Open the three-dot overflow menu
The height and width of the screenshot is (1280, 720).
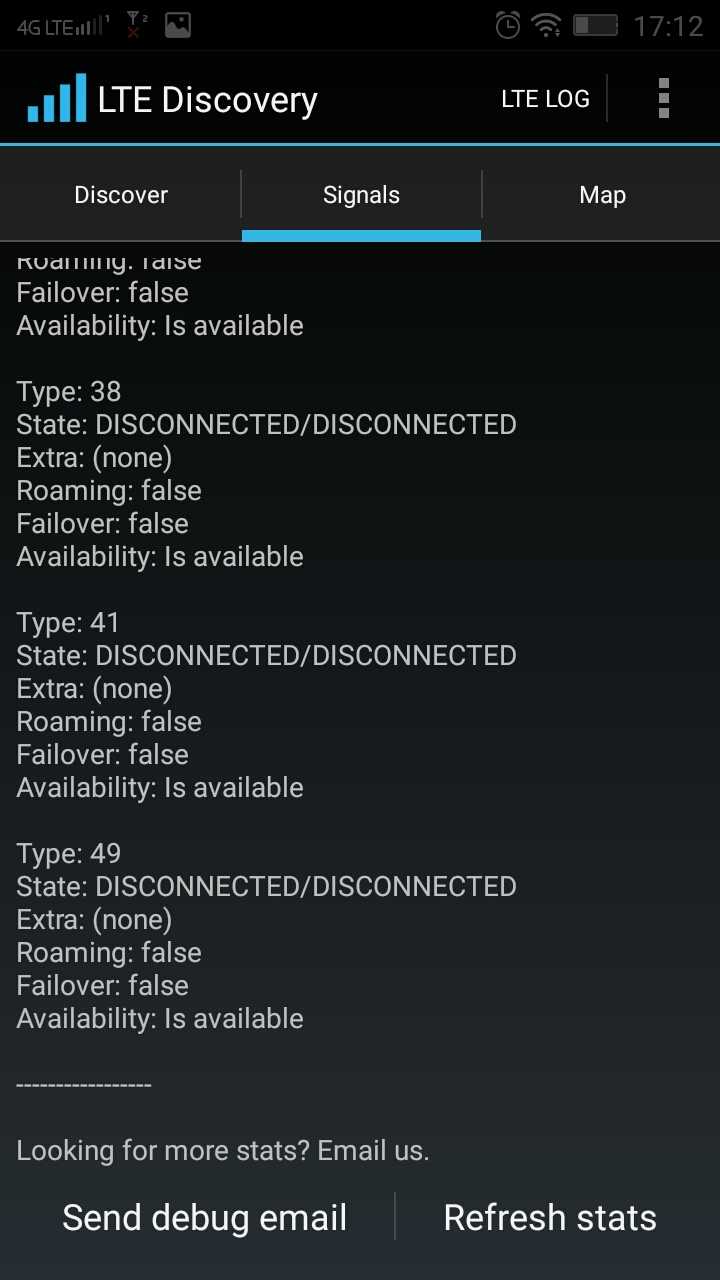tap(663, 99)
